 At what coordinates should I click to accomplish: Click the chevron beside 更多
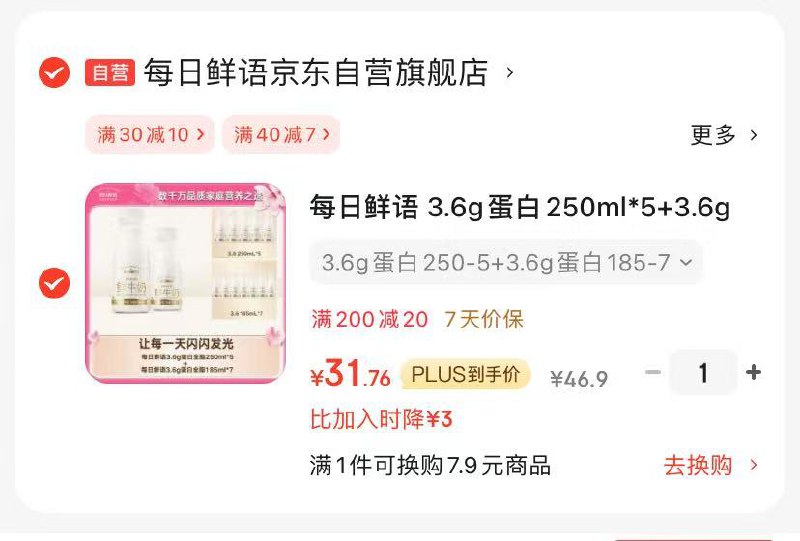754,135
